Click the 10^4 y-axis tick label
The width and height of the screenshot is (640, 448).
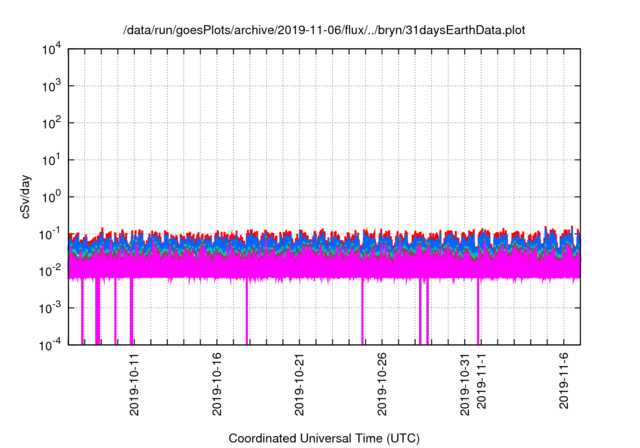tap(52, 50)
